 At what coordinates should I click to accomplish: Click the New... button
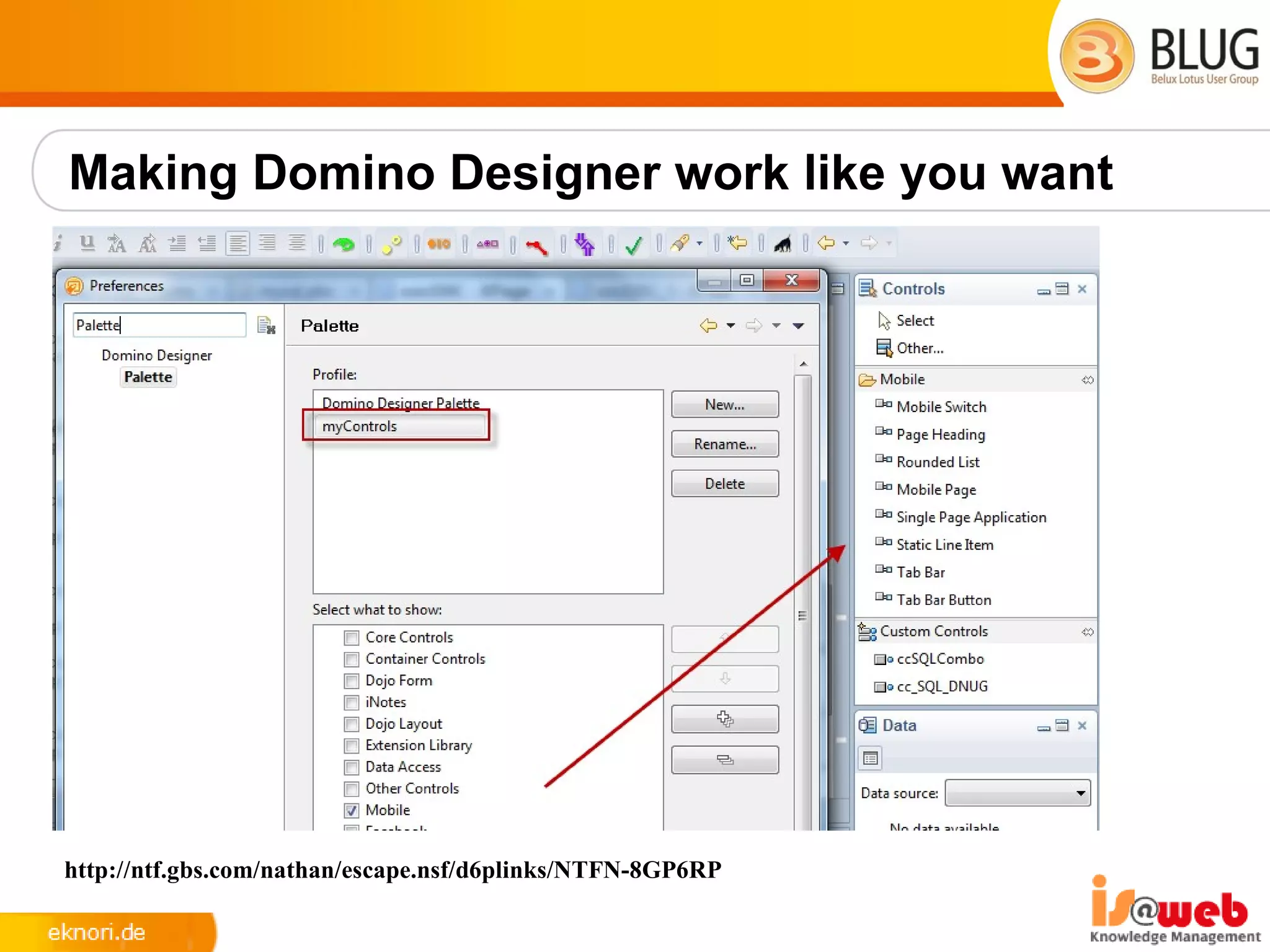coord(725,405)
